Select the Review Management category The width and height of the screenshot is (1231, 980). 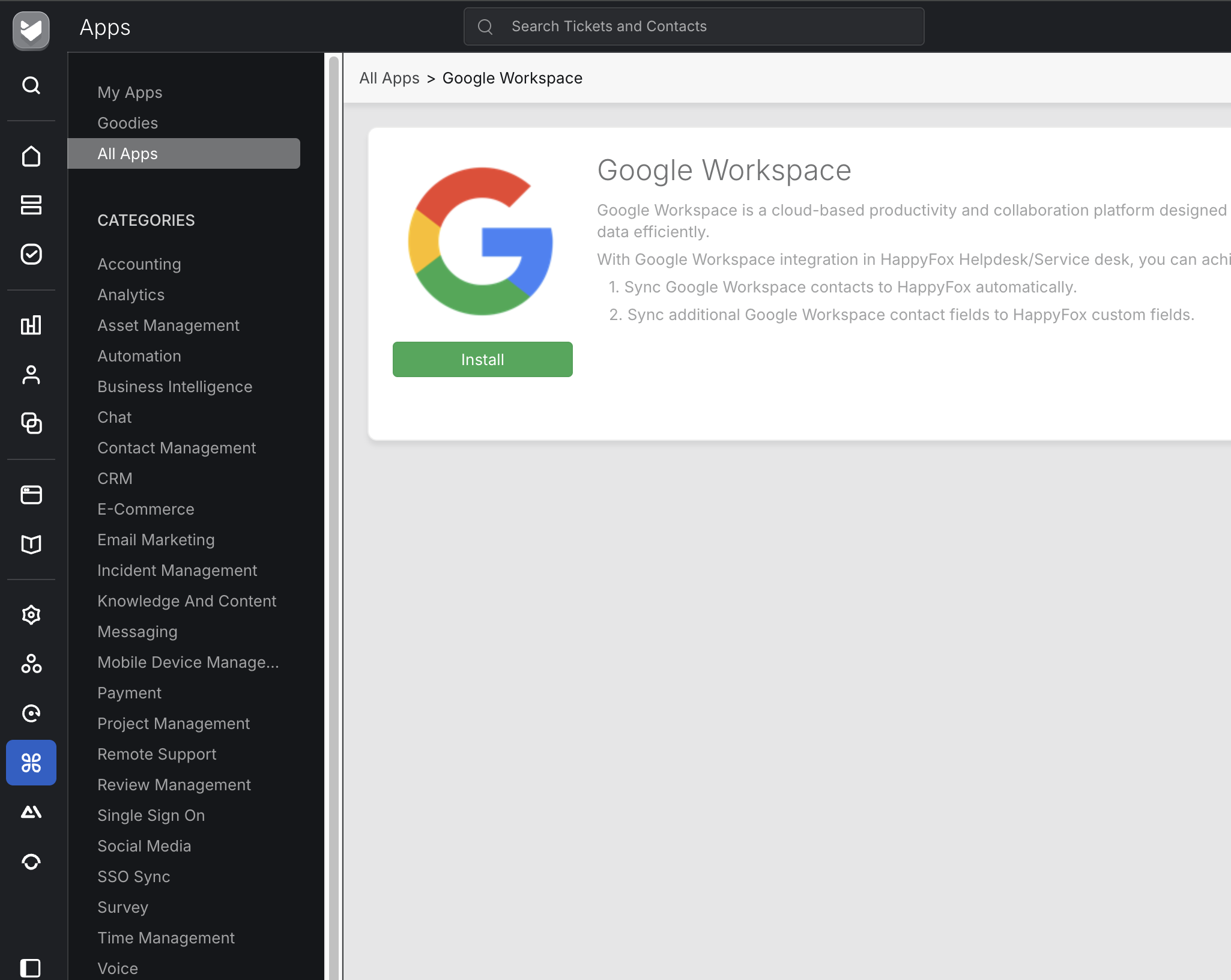coord(174,785)
